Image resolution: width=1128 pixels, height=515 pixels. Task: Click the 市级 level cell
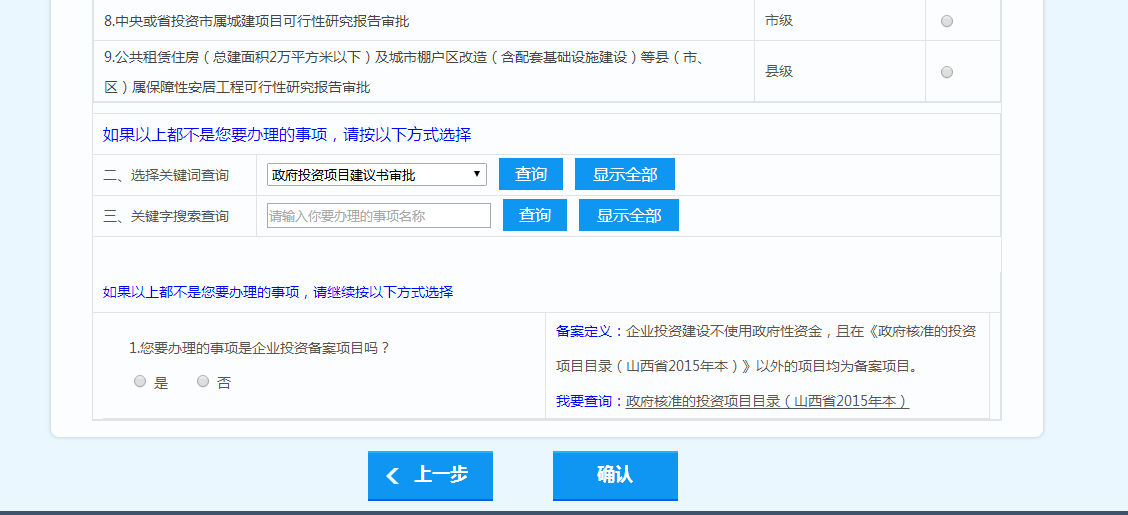[x=779, y=20]
